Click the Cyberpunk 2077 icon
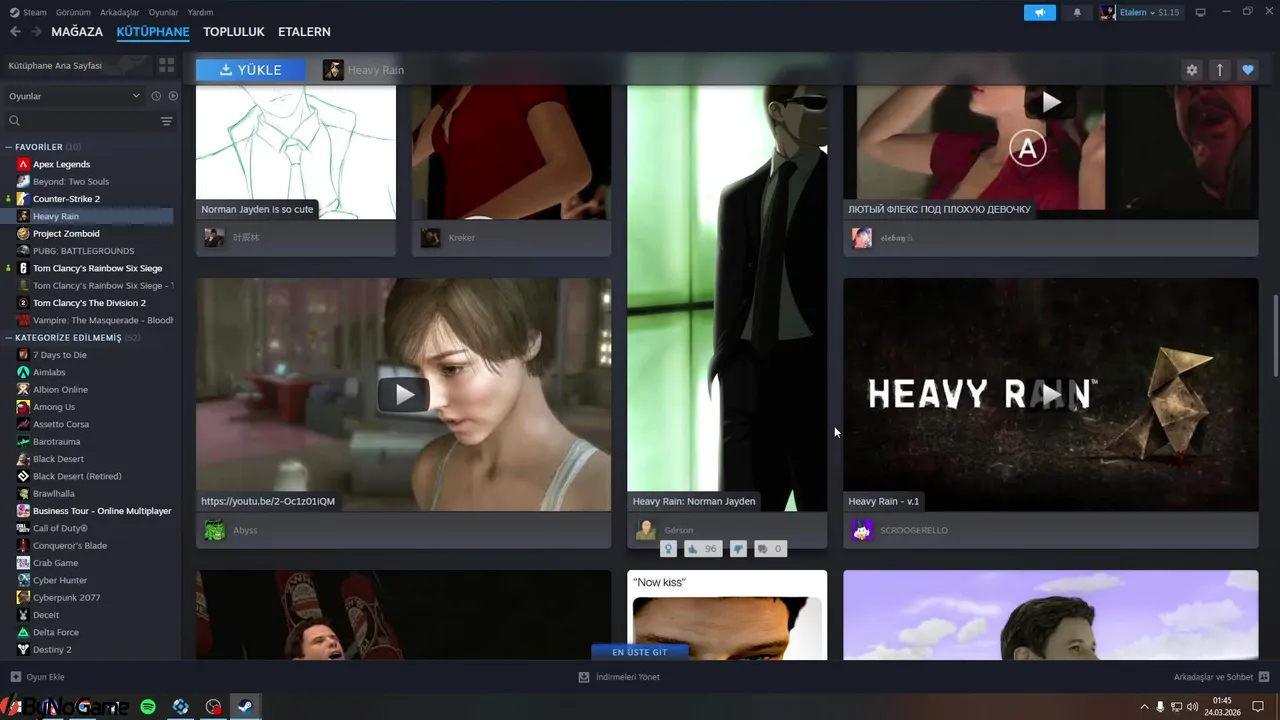 23,597
